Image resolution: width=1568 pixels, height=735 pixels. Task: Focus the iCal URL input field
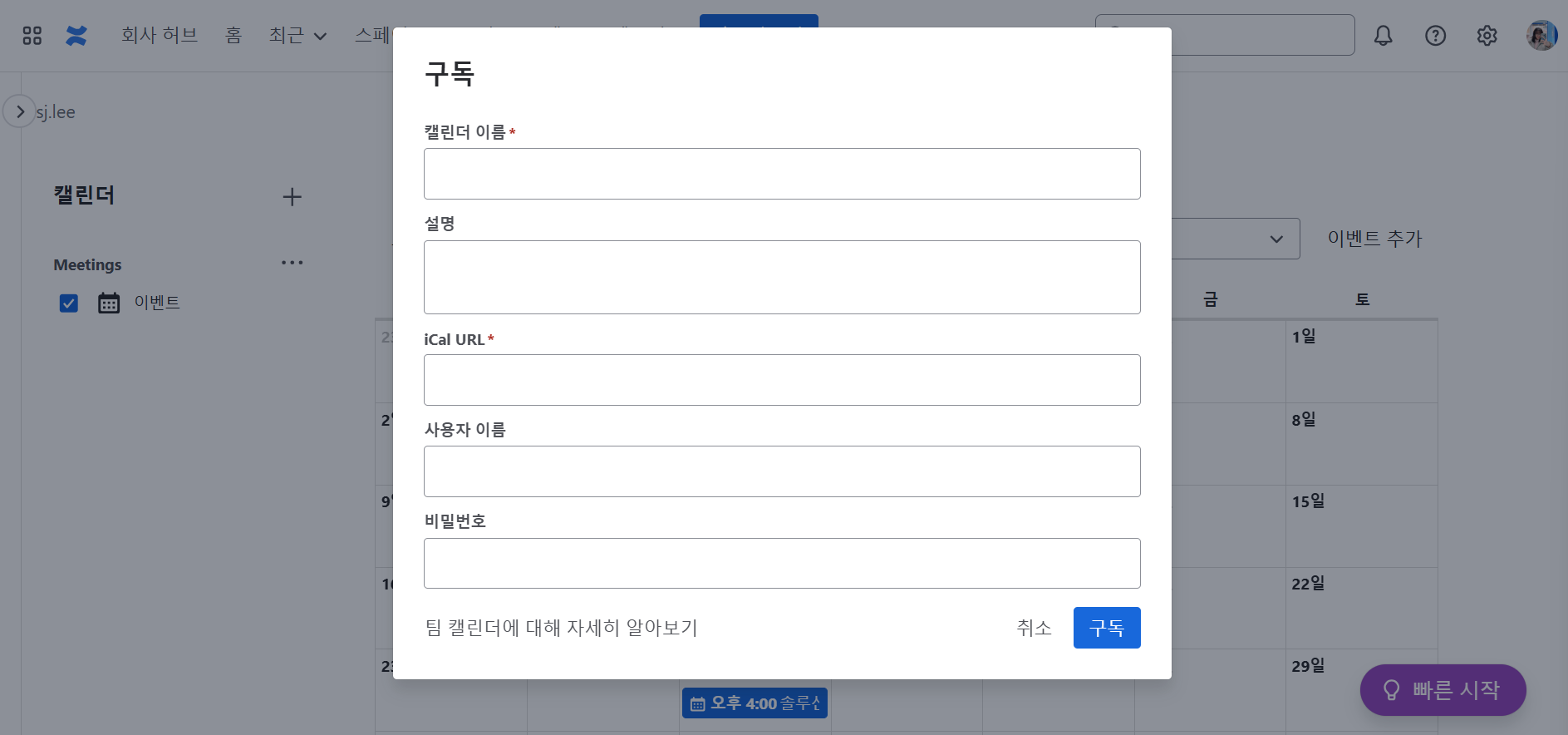pos(781,380)
